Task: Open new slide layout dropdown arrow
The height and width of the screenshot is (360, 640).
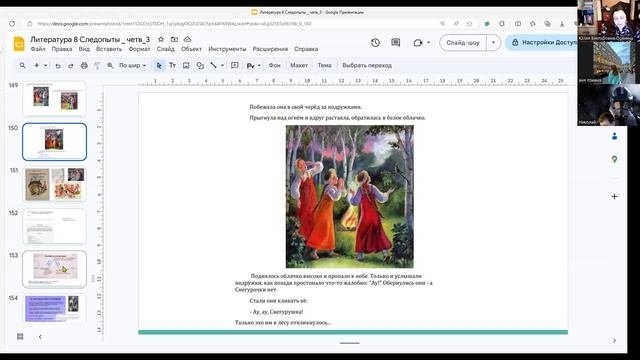Action: (x=45, y=65)
